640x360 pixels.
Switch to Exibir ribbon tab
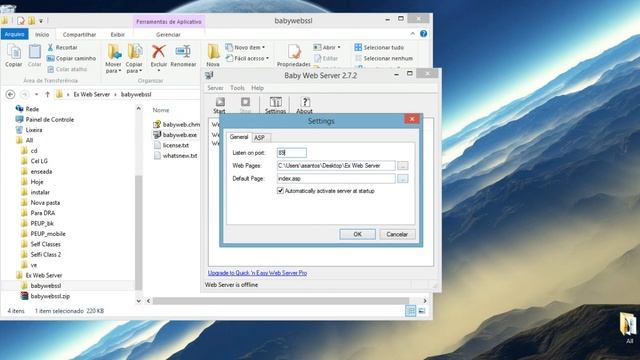tap(118, 35)
